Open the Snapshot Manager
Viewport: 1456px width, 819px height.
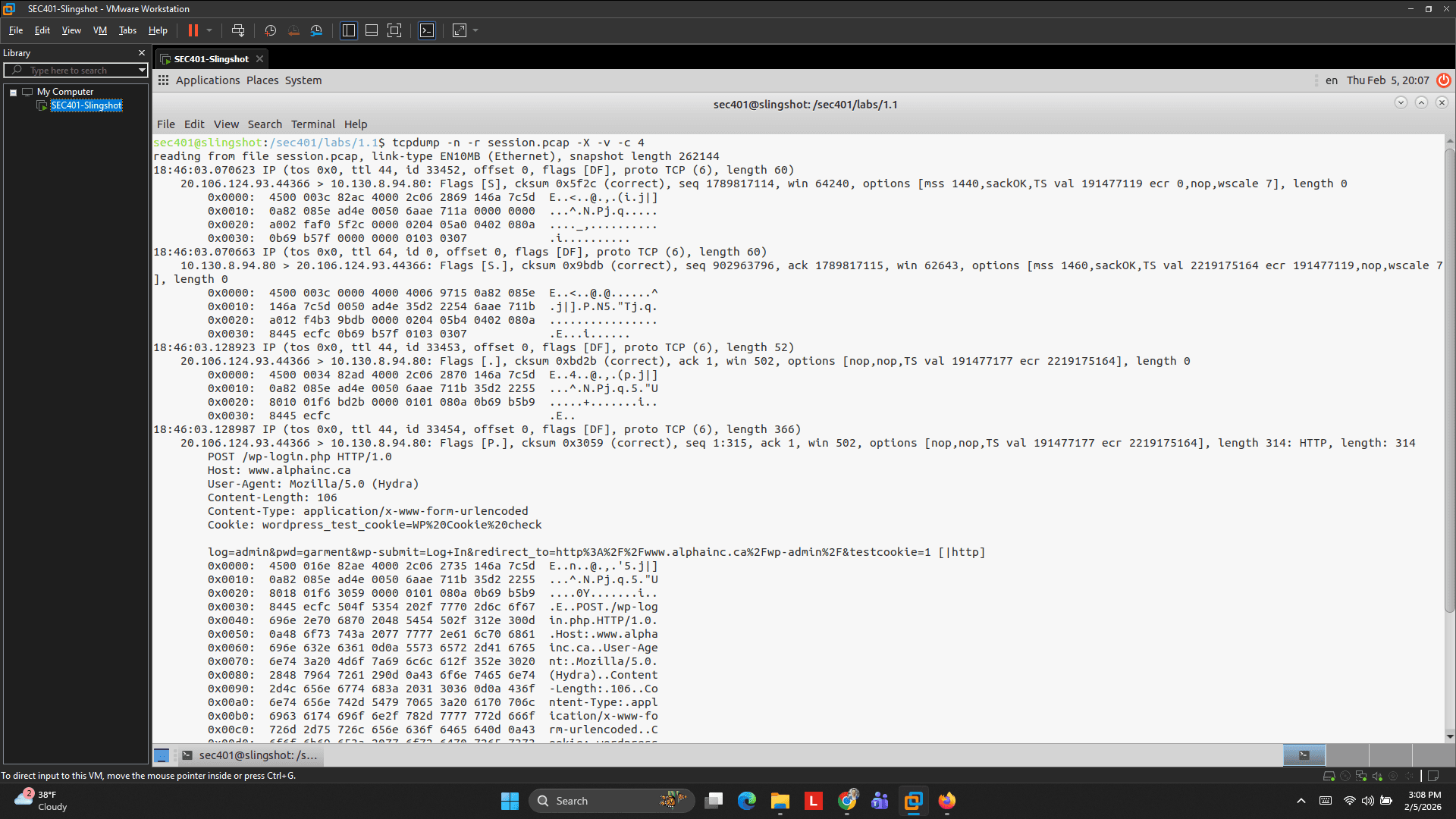pos(316,30)
